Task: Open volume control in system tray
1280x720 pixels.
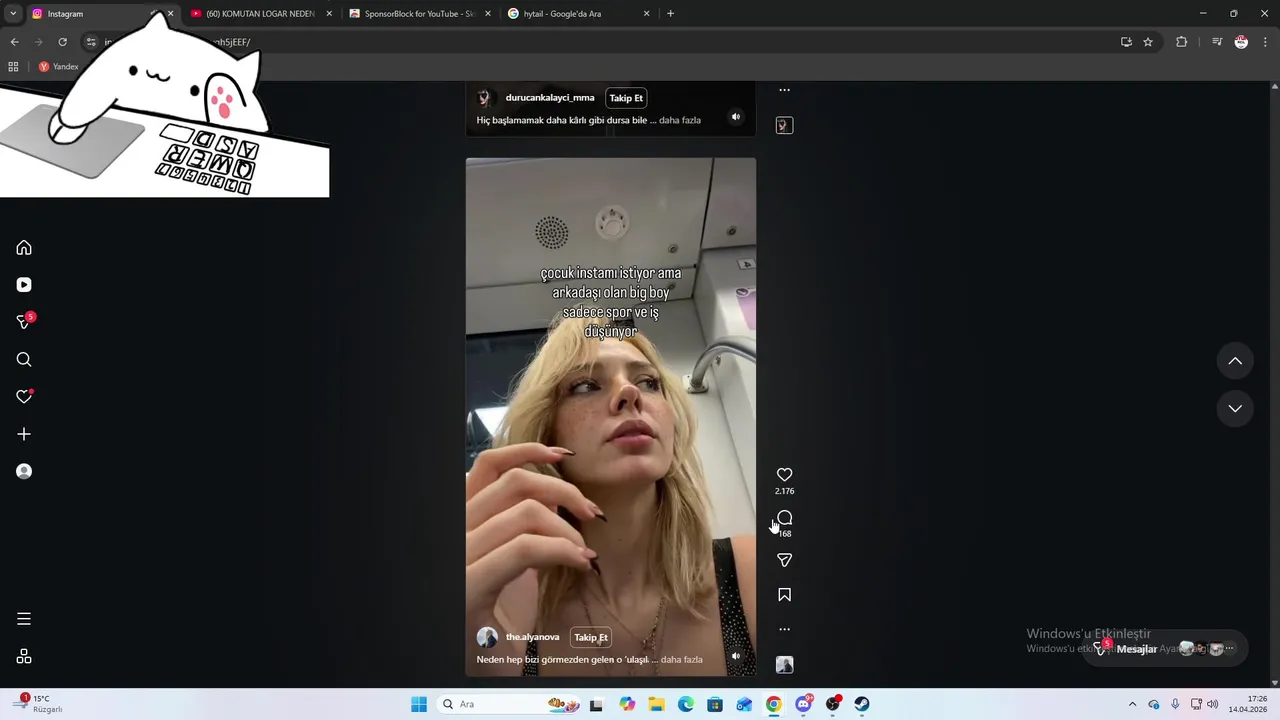Action: point(1213,704)
